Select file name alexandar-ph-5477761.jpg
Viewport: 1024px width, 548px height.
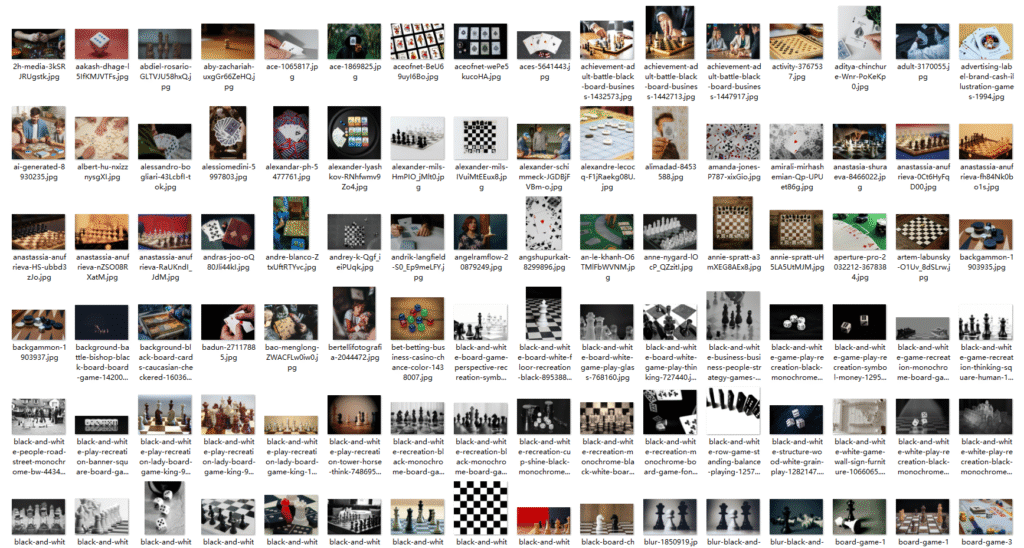(291, 172)
